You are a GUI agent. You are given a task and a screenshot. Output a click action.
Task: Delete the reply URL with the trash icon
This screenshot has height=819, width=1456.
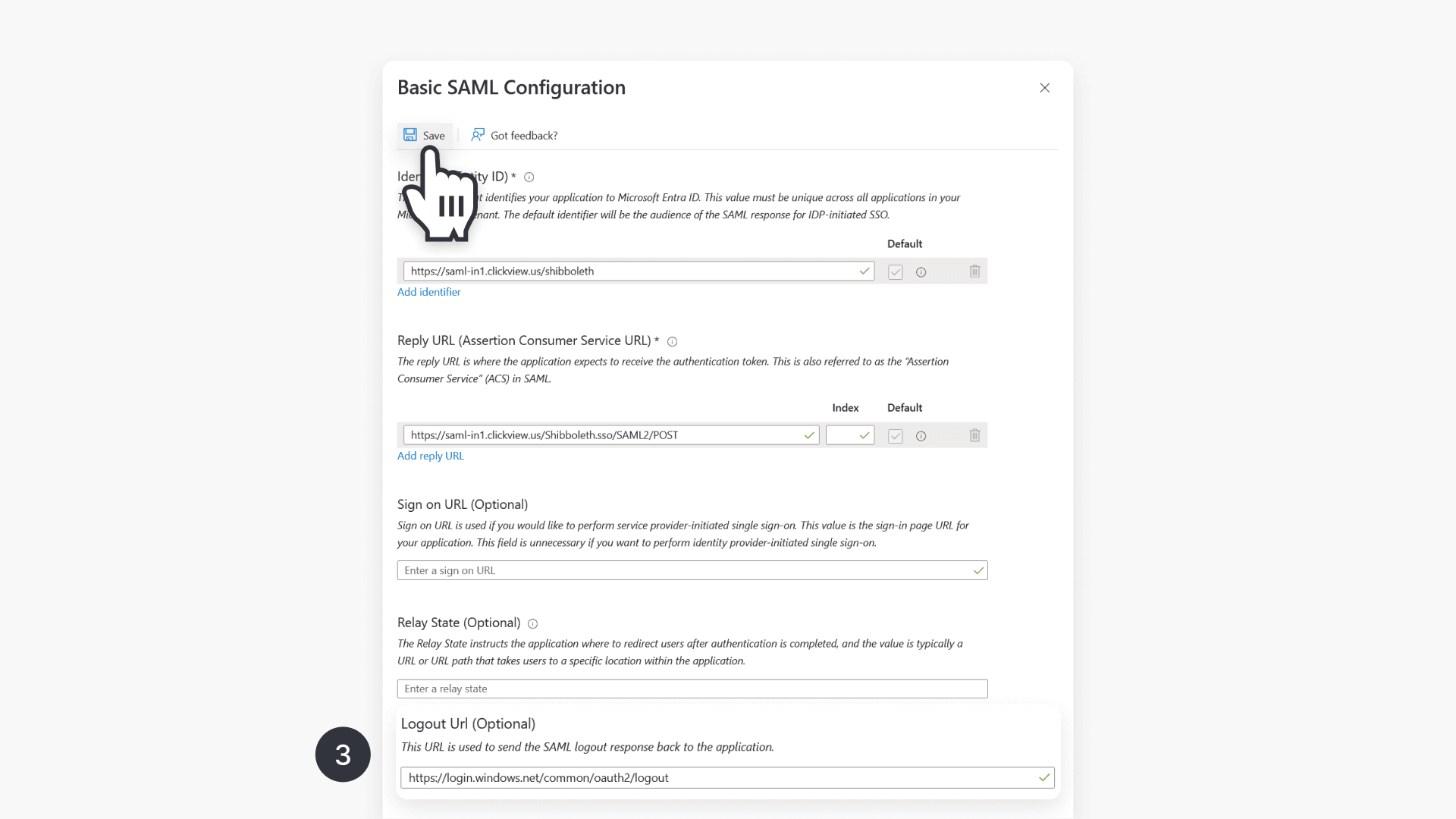point(974,435)
